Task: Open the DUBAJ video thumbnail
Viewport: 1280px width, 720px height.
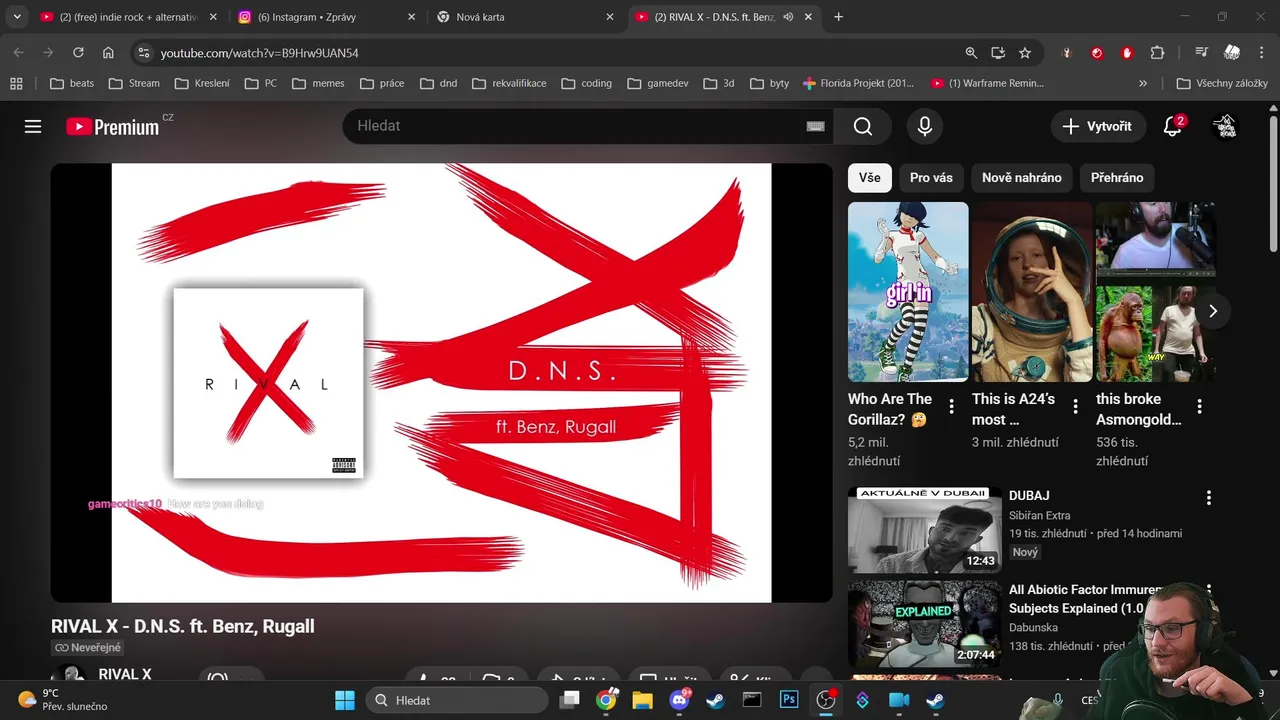Action: coord(925,530)
